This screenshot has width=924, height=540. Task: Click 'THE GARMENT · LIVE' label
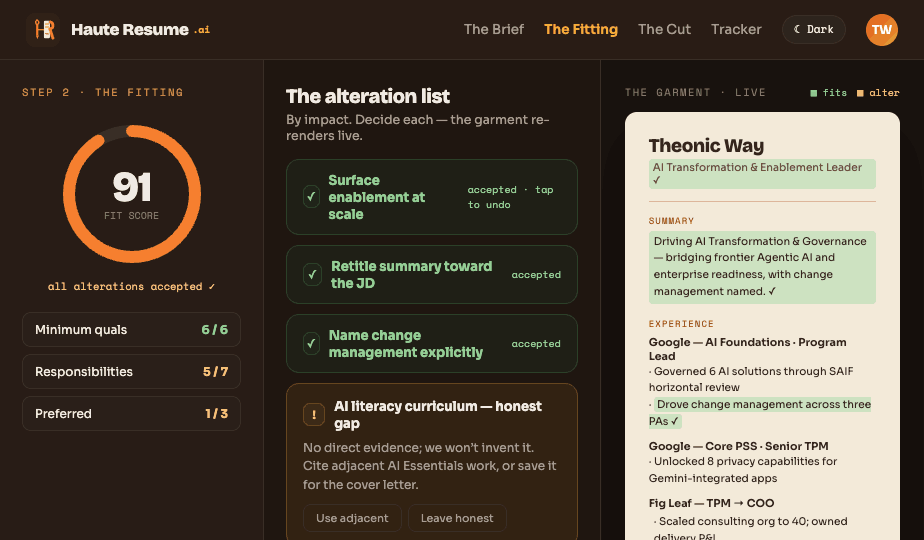pyautogui.click(x=695, y=93)
